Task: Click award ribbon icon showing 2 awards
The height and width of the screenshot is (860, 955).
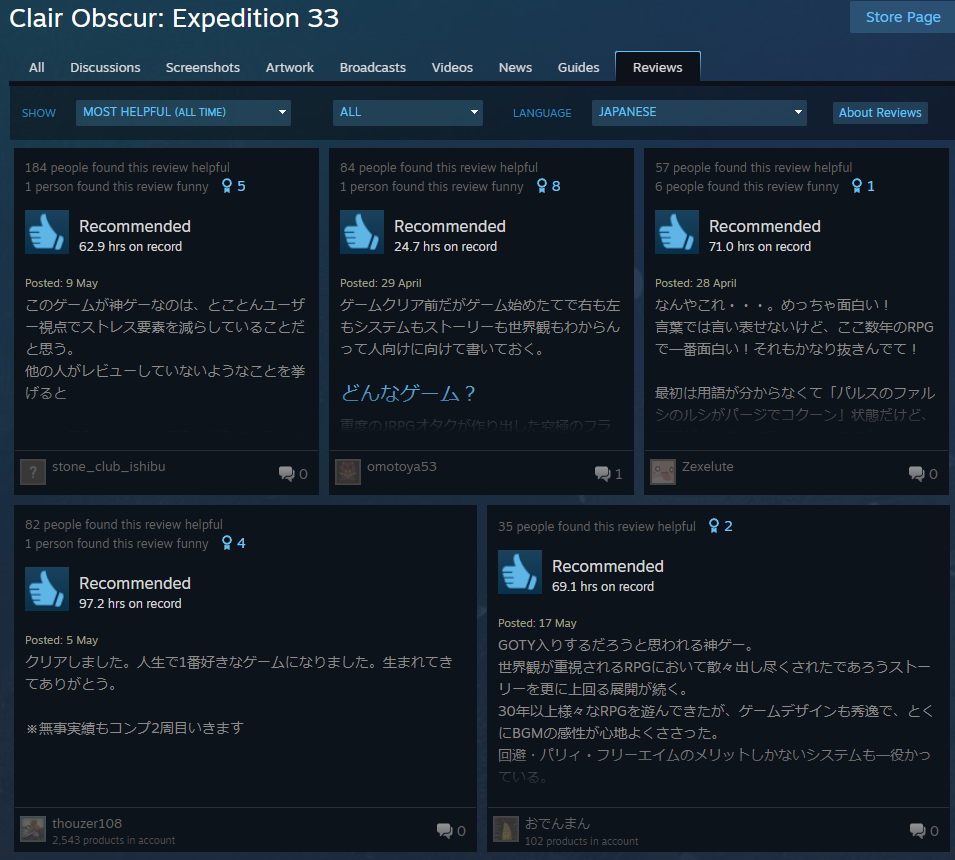Action: (714, 526)
